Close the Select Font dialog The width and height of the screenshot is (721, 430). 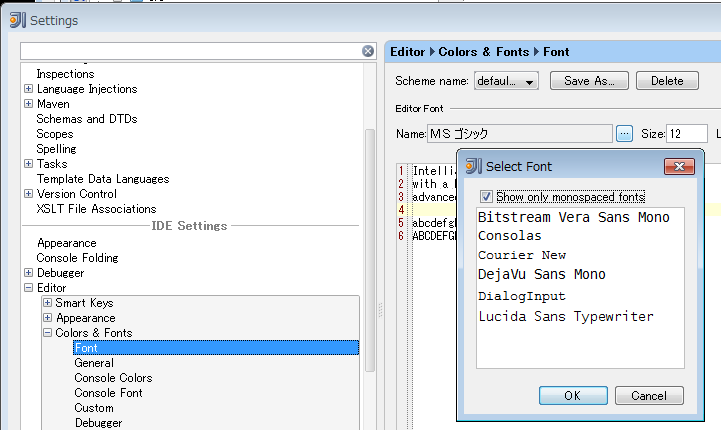[679, 166]
